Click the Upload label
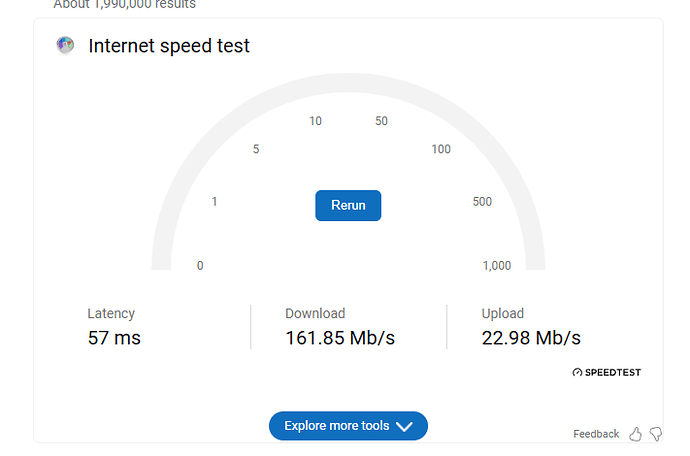Screen dimensions: 690x456 pyautogui.click(x=503, y=313)
